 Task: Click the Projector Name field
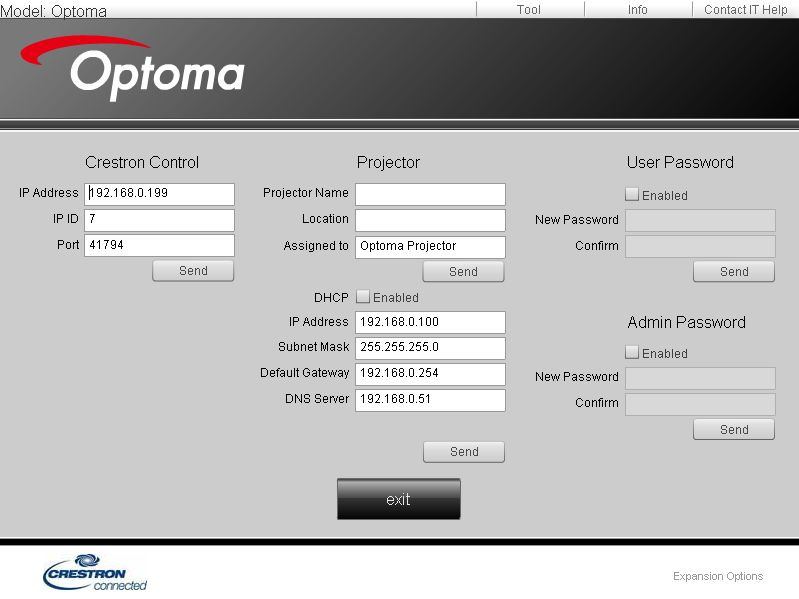pyautogui.click(x=430, y=194)
